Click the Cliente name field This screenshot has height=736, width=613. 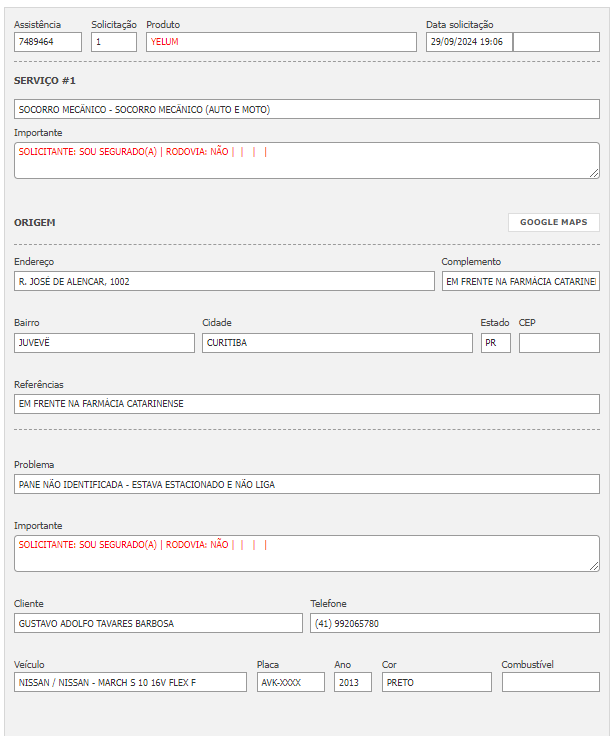(x=158, y=623)
